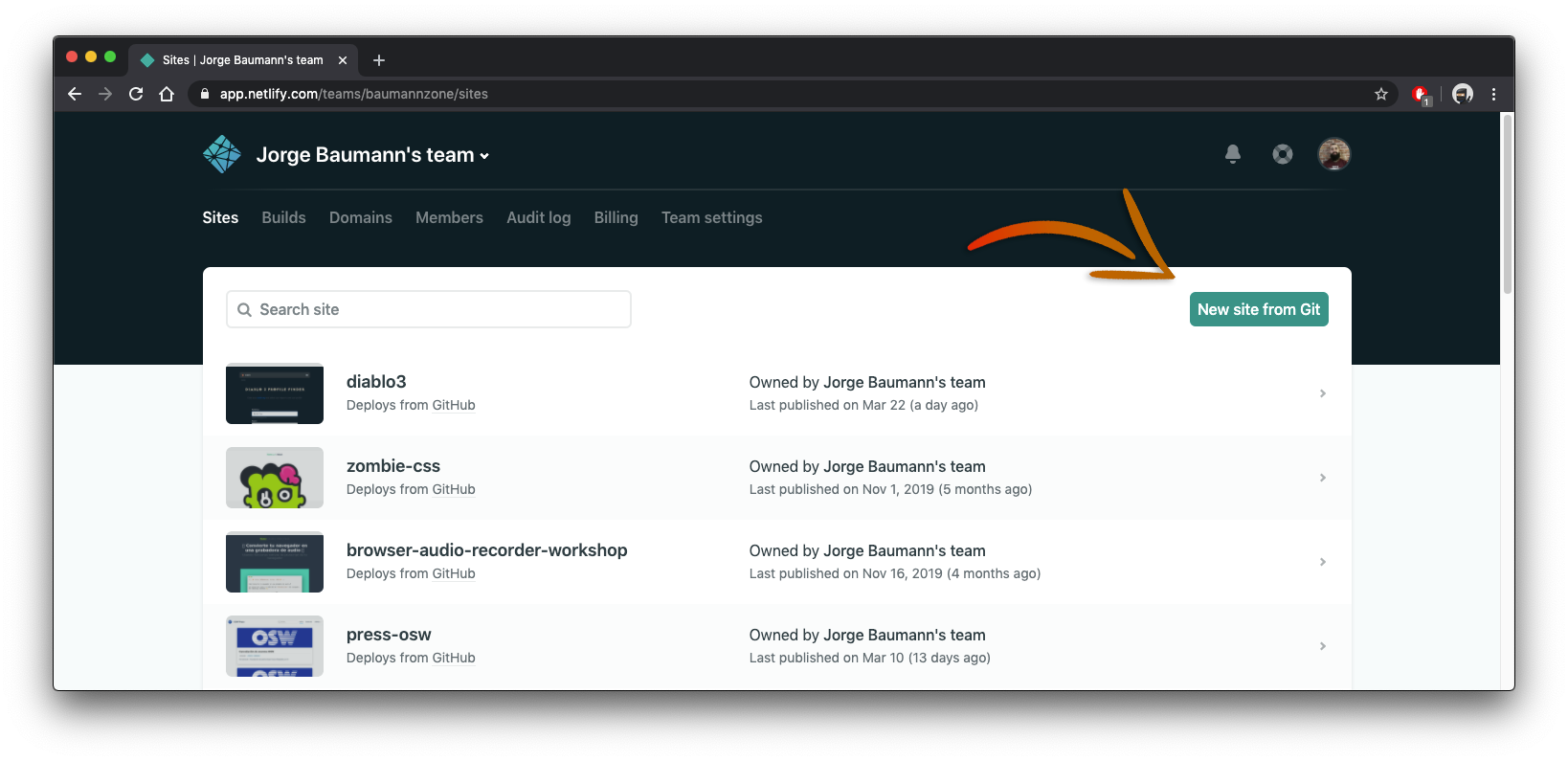Click diablo3 site thumbnail
This screenshot has width=1568, height=761.
pyautogui.click(x=275, y=393)
